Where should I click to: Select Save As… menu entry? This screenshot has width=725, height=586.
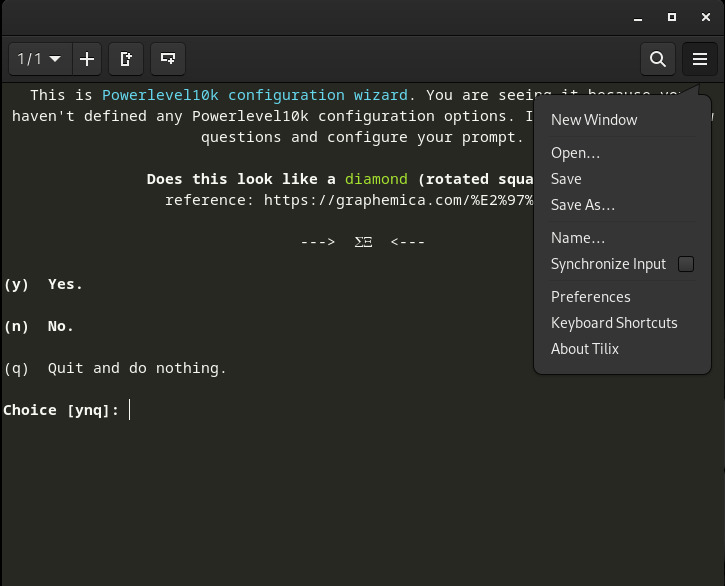622,205
